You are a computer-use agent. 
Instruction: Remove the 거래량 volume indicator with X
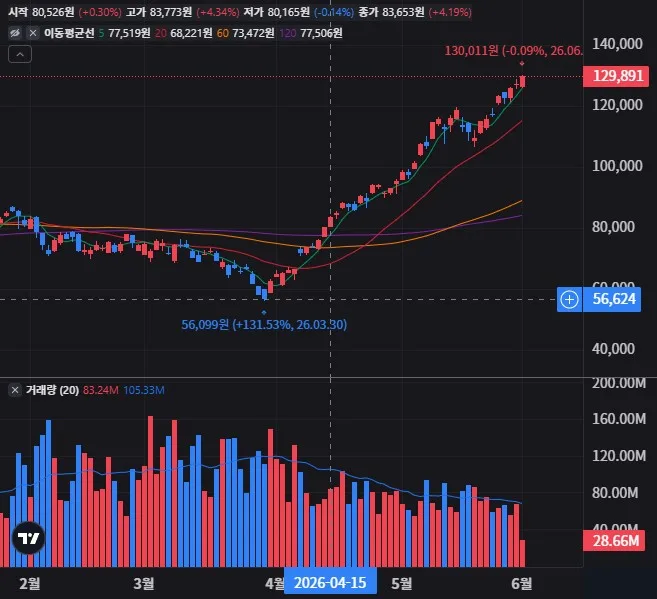point(15,390)
